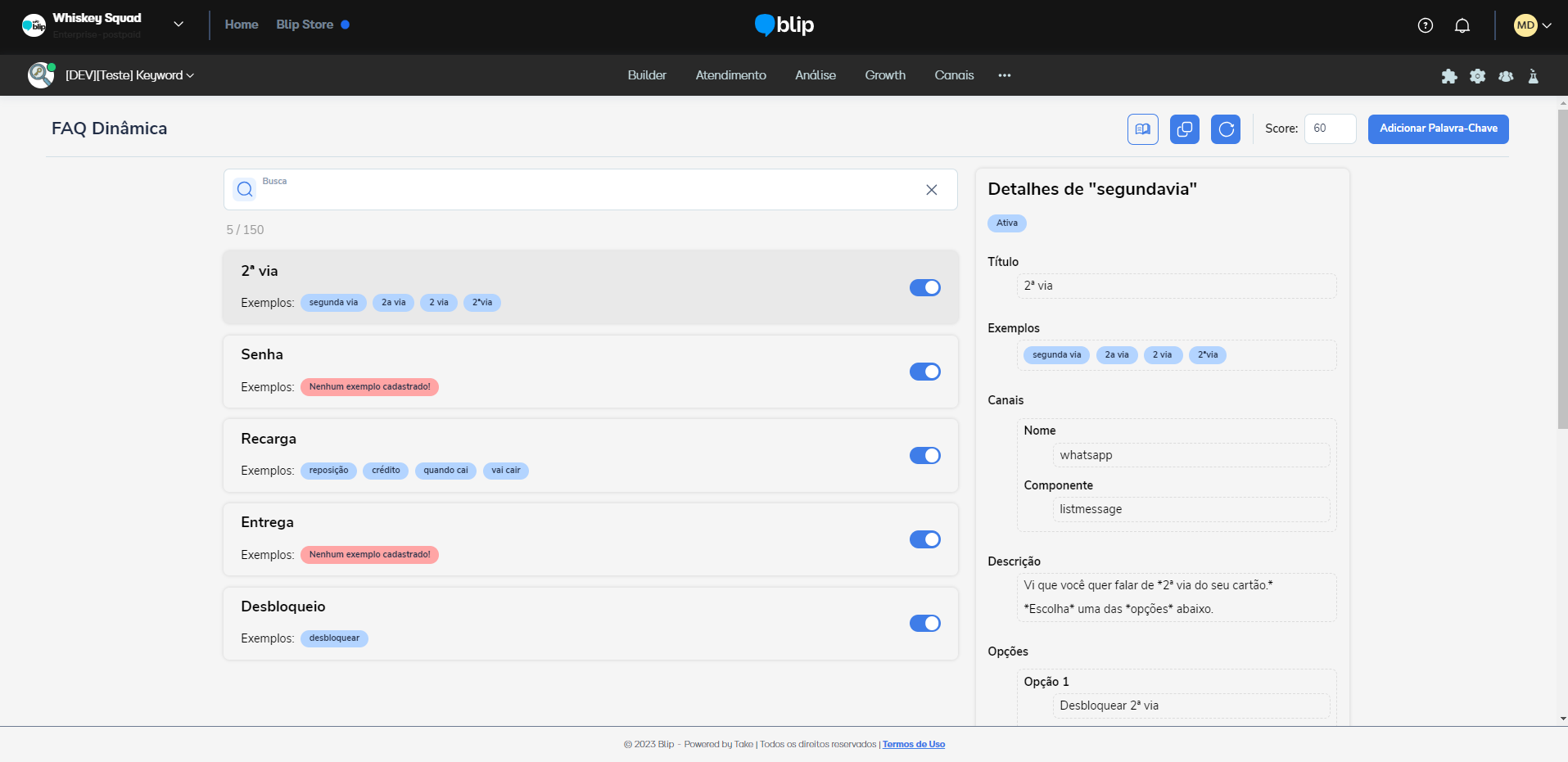Click the 'segunda via' tag in 2ª via card
The image size is (1568, 762).
coord(333,303)
